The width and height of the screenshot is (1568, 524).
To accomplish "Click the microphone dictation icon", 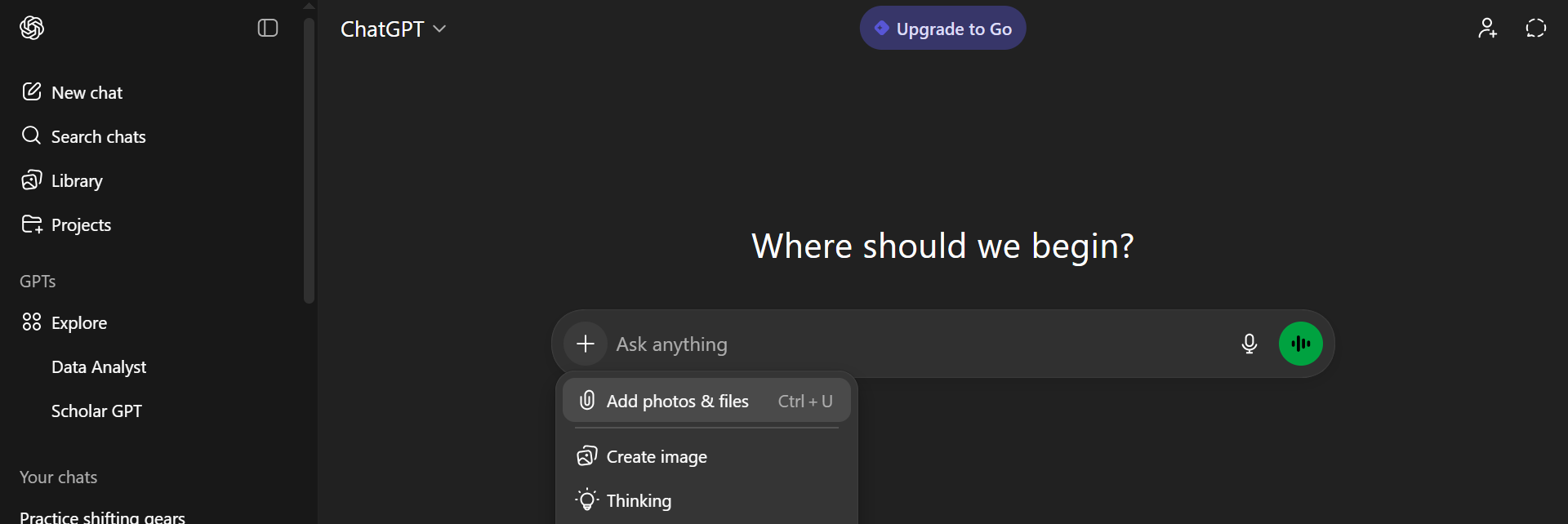I will (x=1249, y=344).
